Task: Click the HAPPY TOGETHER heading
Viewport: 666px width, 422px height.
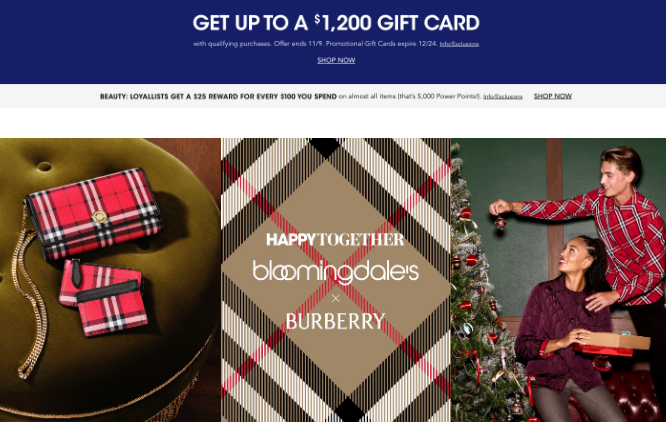Action: coord(336,240)
